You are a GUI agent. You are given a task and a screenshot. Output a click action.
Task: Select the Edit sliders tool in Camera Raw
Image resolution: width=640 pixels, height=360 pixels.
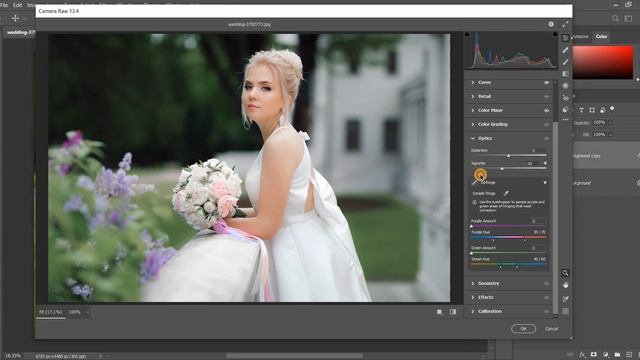point(565,38)
